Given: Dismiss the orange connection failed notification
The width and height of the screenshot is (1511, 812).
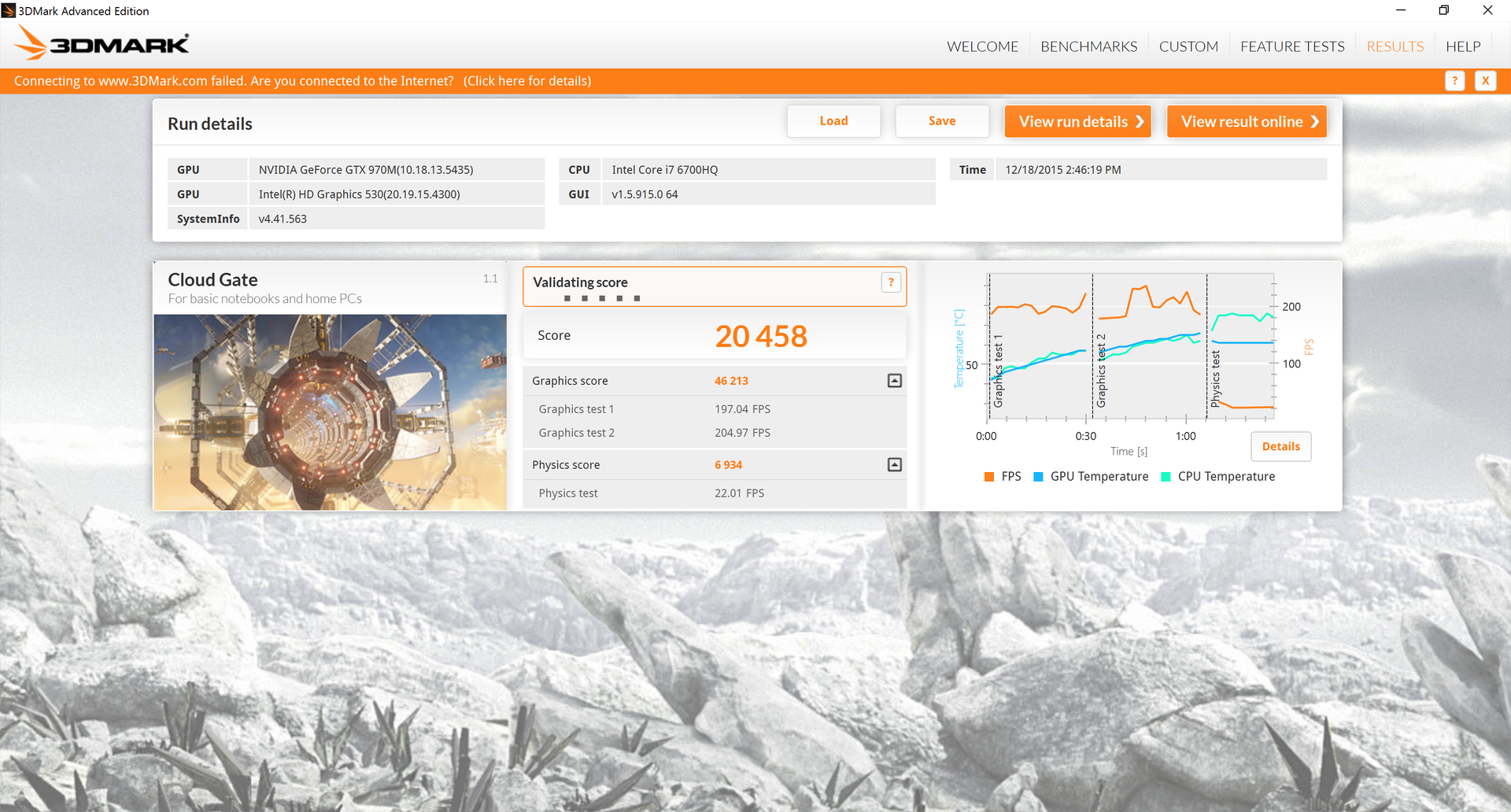Looking at the screenshot, I should 1485,81.
